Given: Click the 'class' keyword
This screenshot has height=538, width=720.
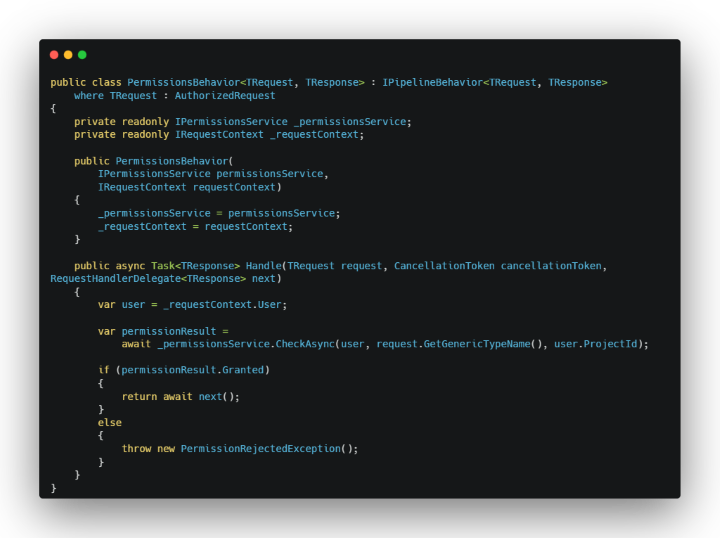Looking at the screenshot, I should [x=107, y=82].
